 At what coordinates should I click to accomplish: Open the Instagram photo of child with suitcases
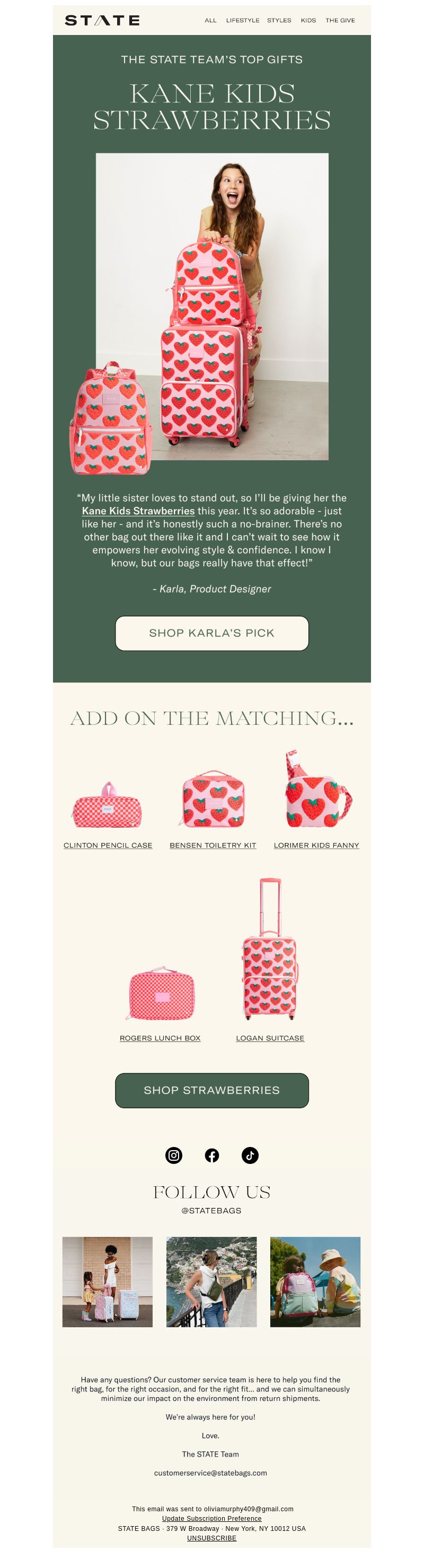[x=108, y=1281]
